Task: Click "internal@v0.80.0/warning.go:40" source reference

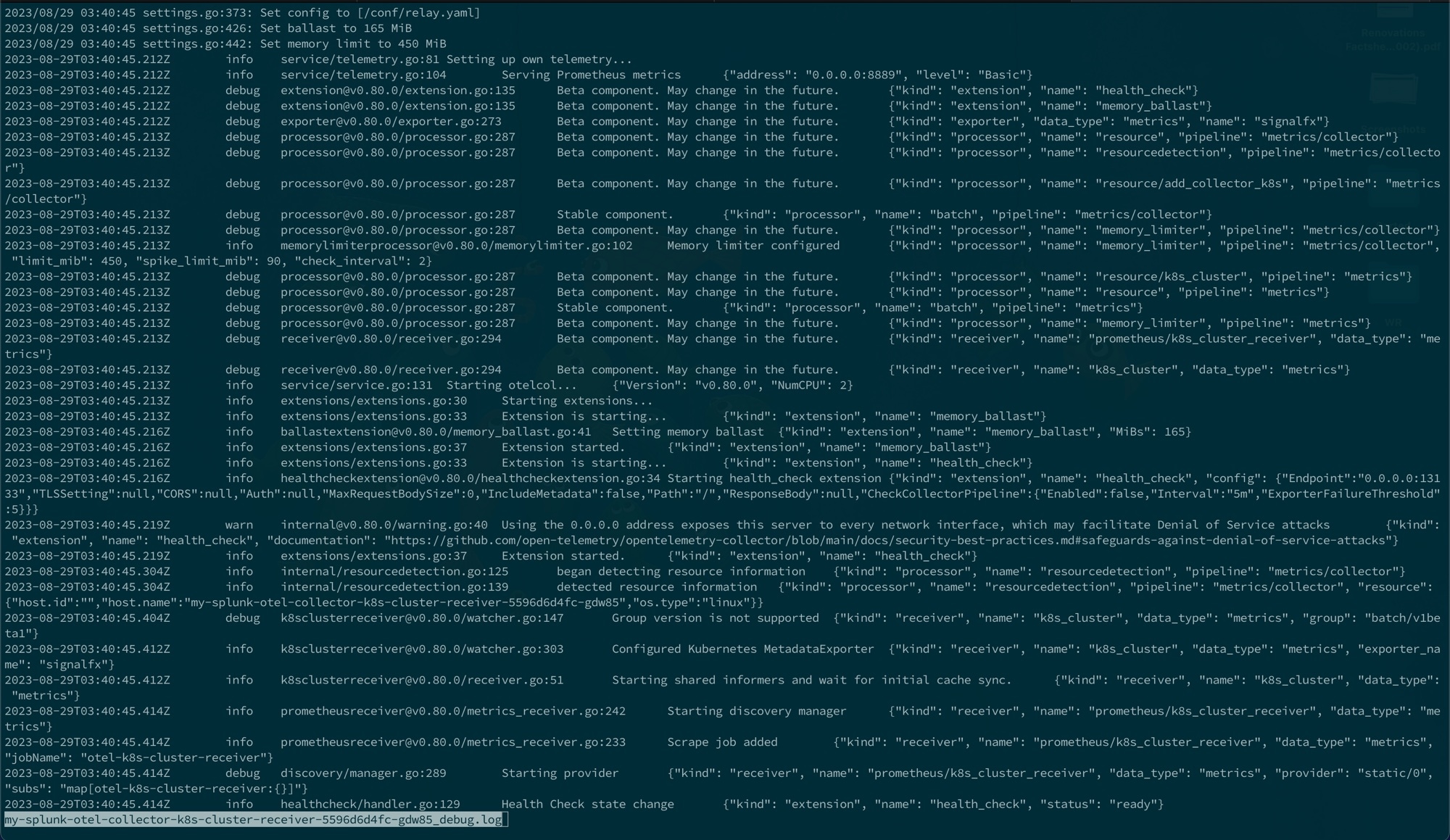Action: [384, 525]
